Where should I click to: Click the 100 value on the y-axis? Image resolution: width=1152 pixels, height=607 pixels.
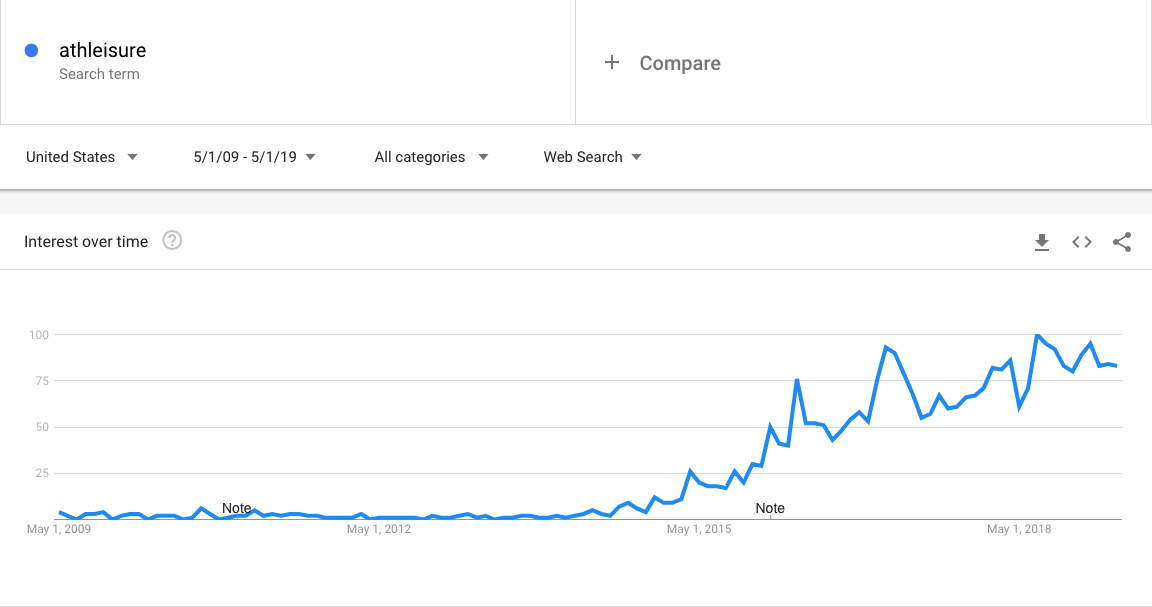pos(38,334)
